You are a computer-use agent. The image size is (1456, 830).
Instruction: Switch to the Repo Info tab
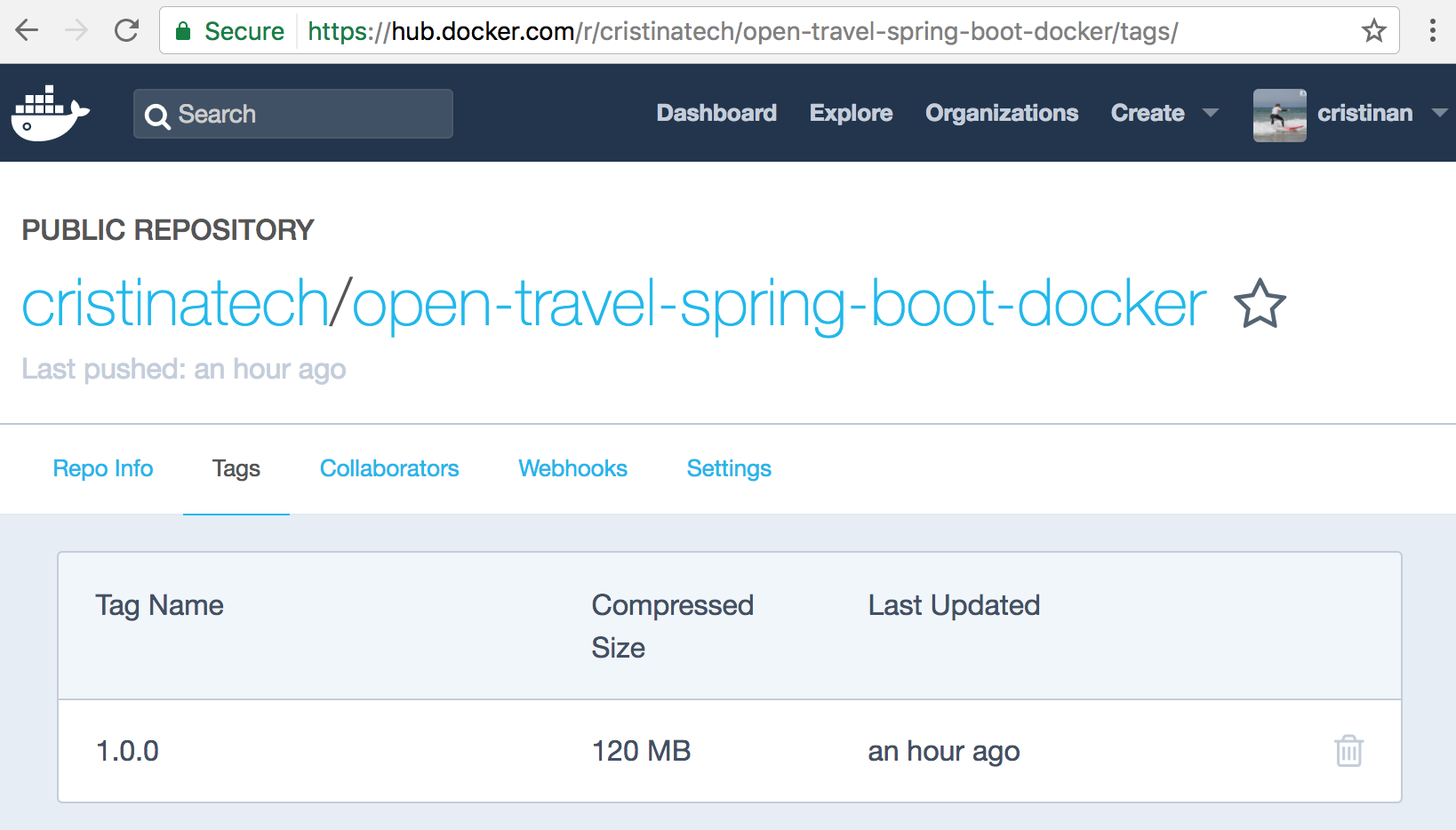[x=103, y=468]
